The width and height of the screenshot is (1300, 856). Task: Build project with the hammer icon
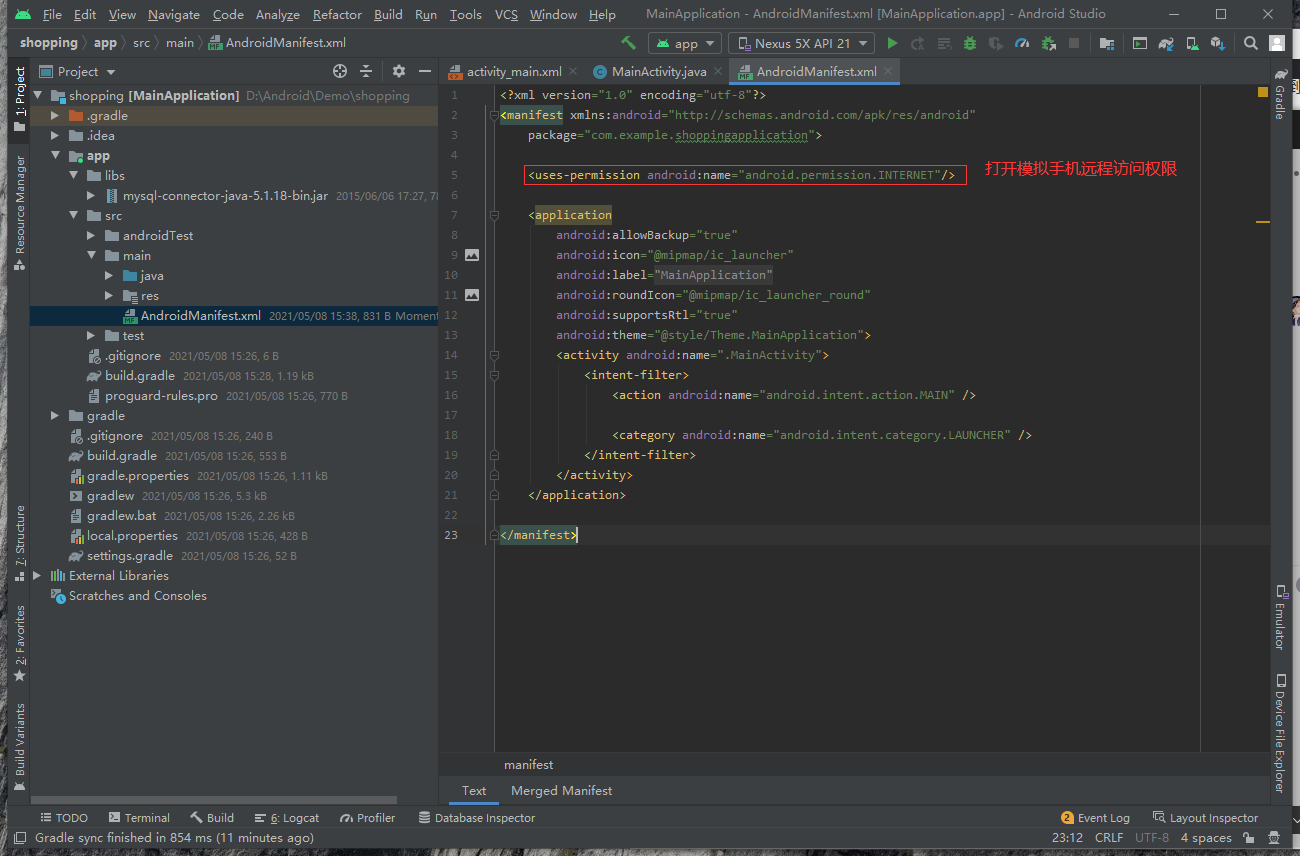point(628,43)
